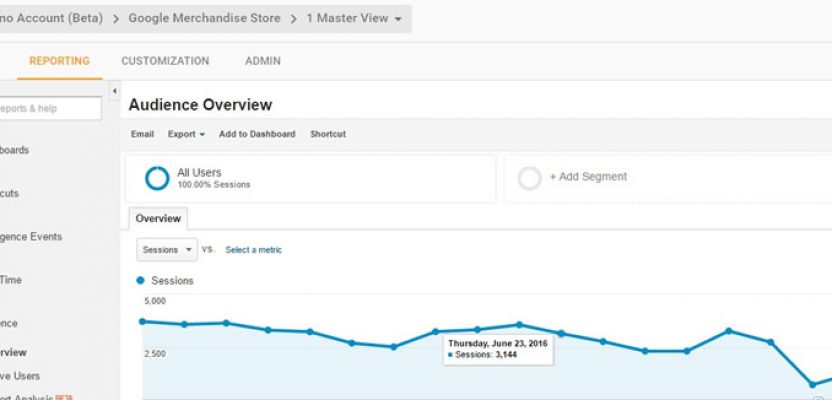
Task: Click the Email button
Action: 142,134
